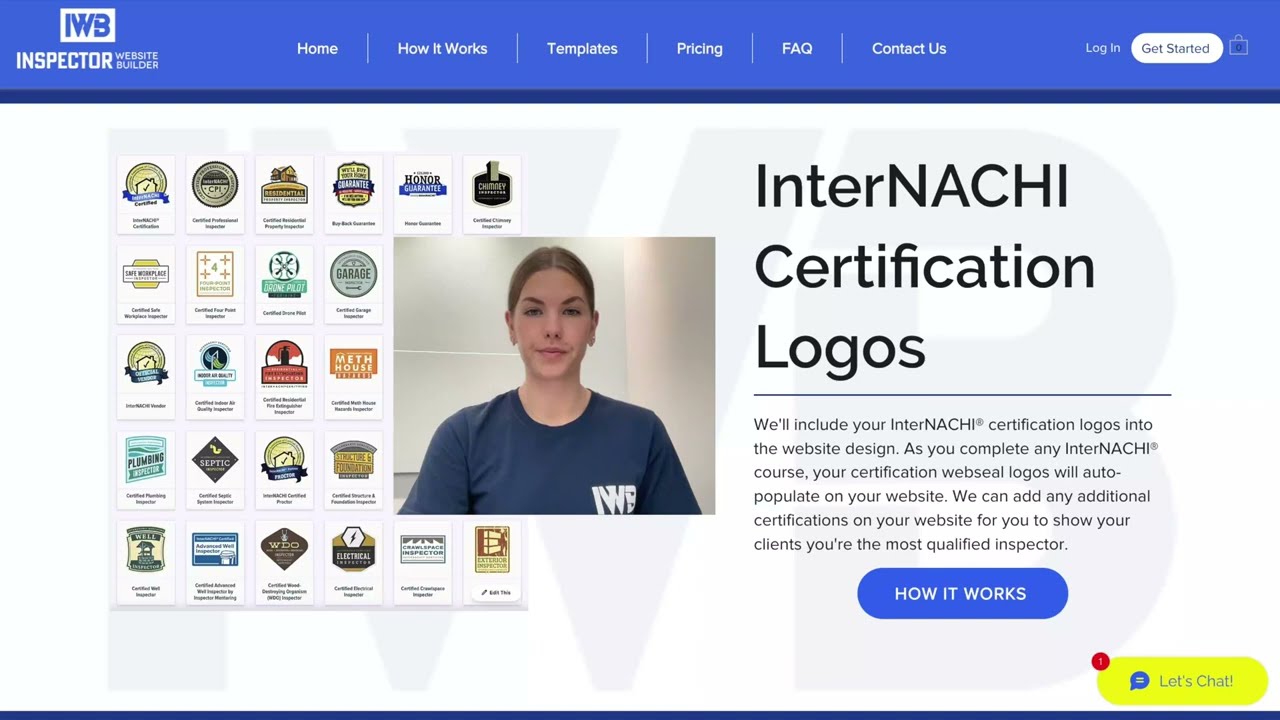Open the shopping cart icon
The image size is (1280, 720).
point(1238,46)
